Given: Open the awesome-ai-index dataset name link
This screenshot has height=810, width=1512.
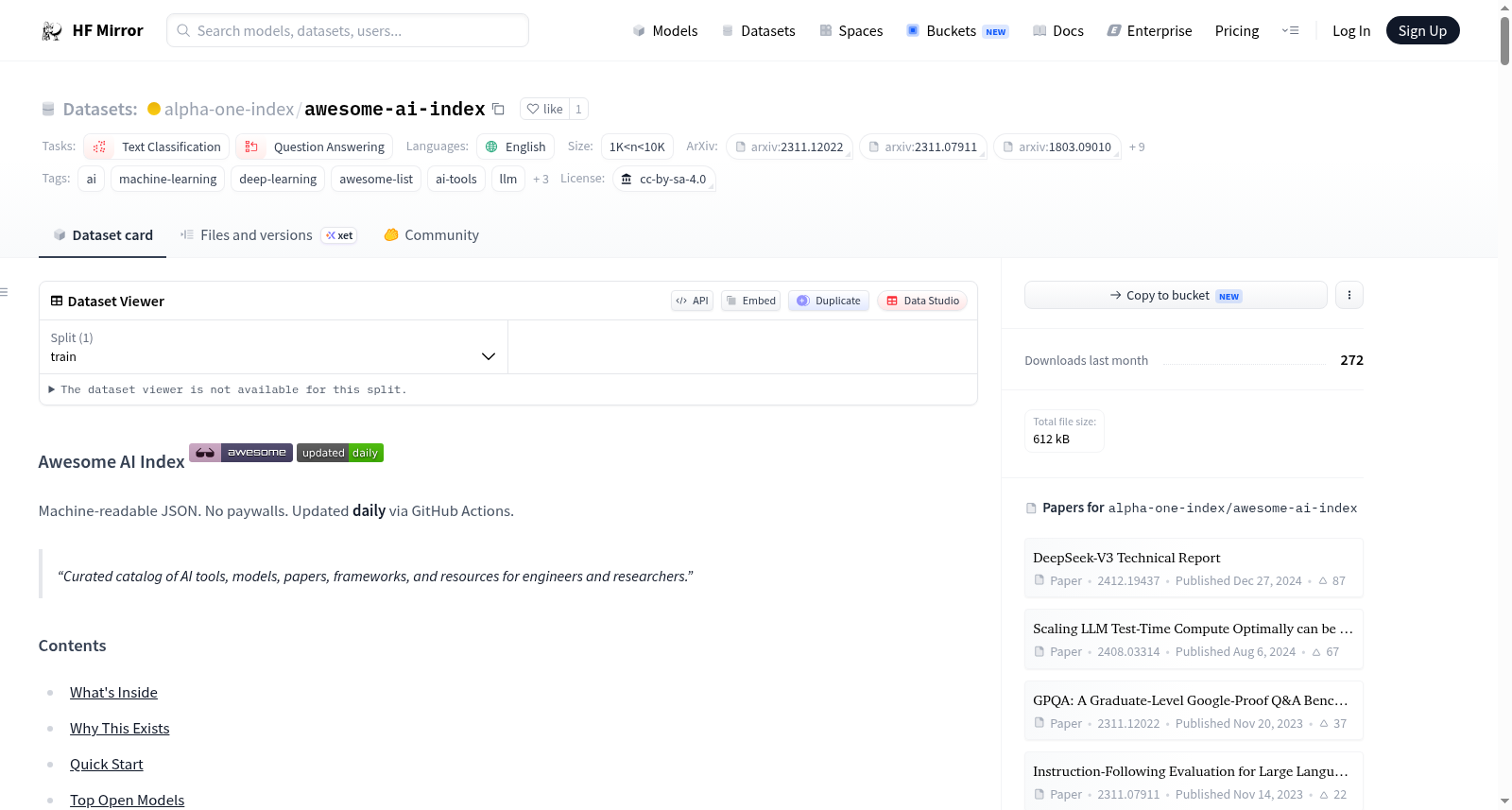Looking at the screenshot, I should pyautogui.click(x=395, y=109).
